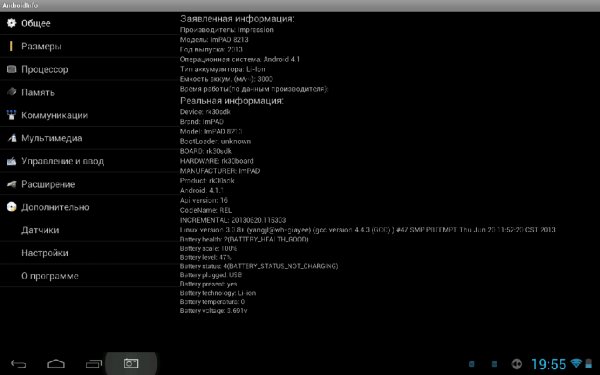Open the Память section
The height and width of the screenshot is (375, 600).
click(x=89, y=92)
